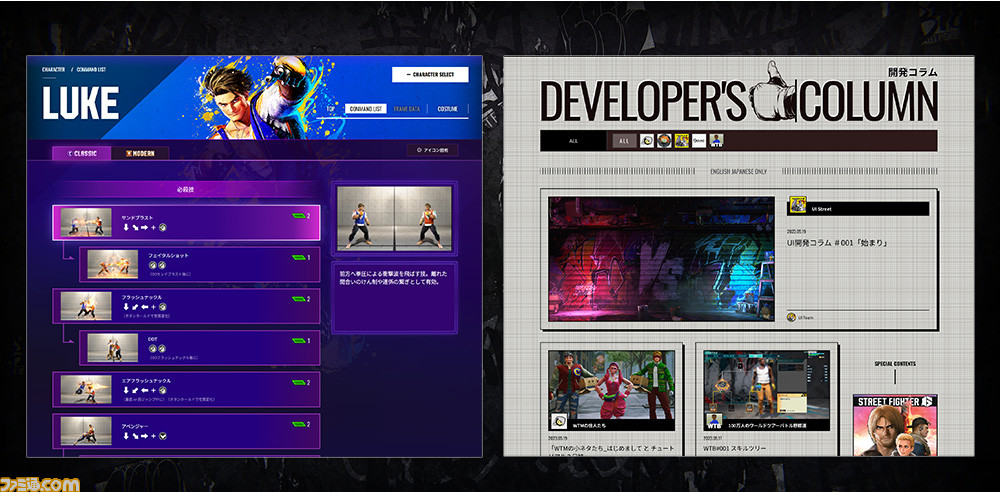Click the black ALL category label in Developer's Column
The height and width of the screenshot is (492, 1000).
point(573,141)
